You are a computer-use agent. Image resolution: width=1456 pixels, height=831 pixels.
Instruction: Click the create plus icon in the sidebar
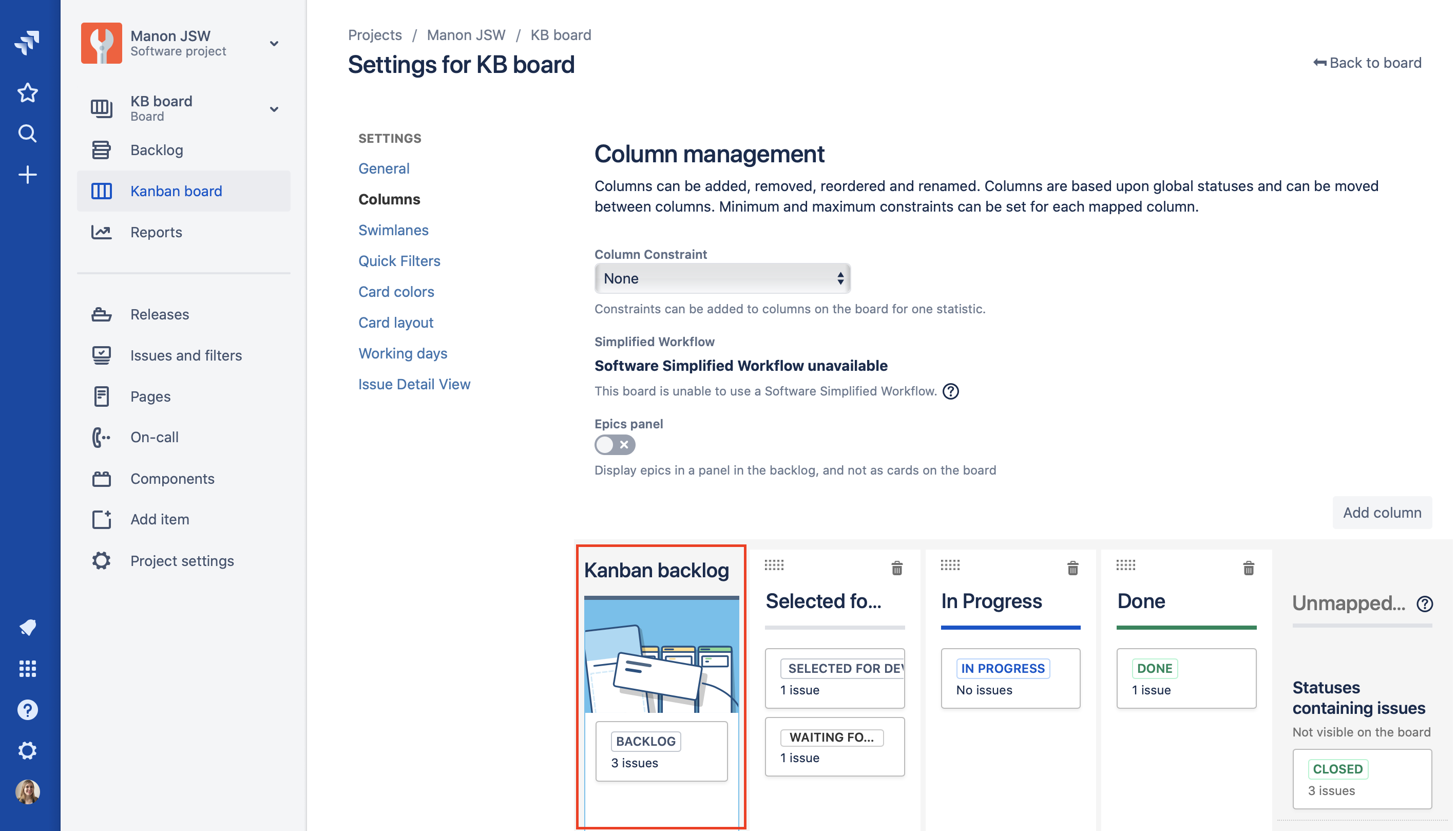tap(27, 175)
